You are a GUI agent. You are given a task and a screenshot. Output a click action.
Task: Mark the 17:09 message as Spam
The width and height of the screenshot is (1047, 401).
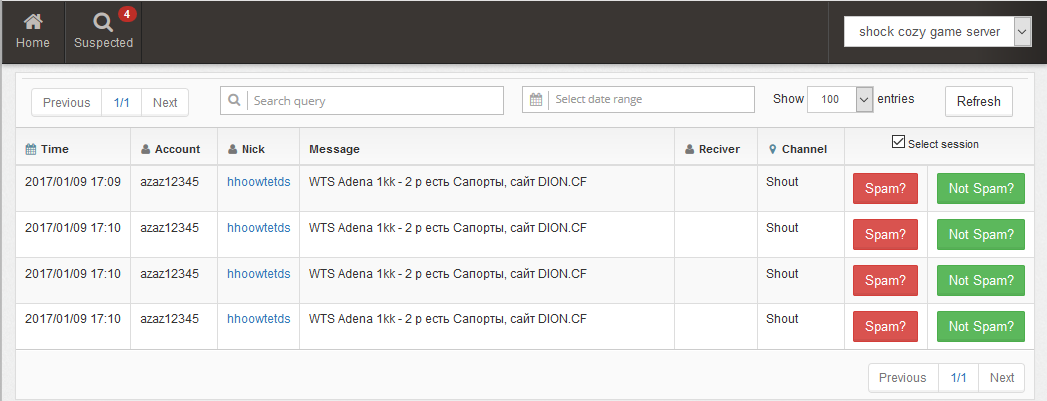(885, 189)
